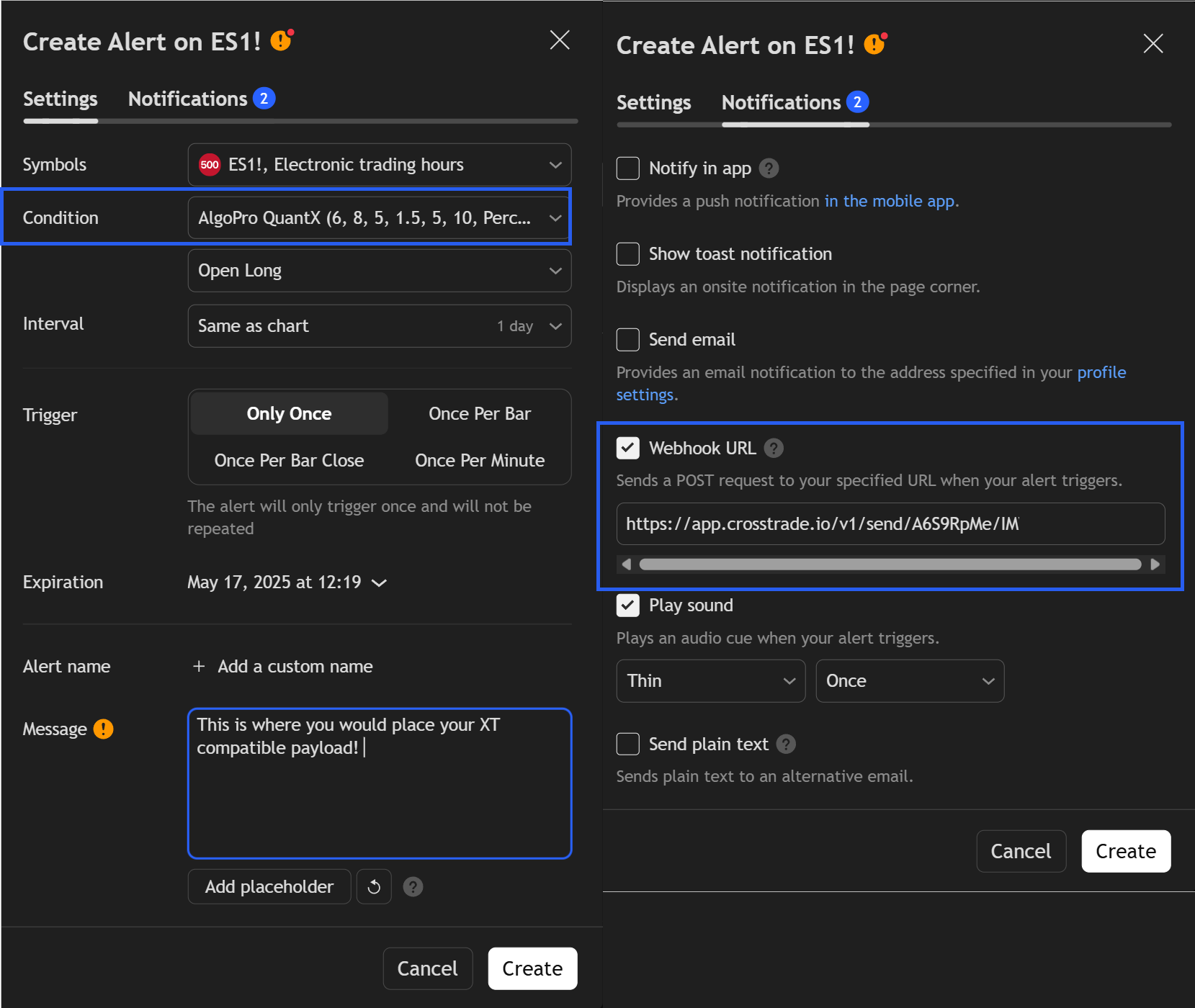
Task: Enable the Send email option
Action: (x=627, y=339)
